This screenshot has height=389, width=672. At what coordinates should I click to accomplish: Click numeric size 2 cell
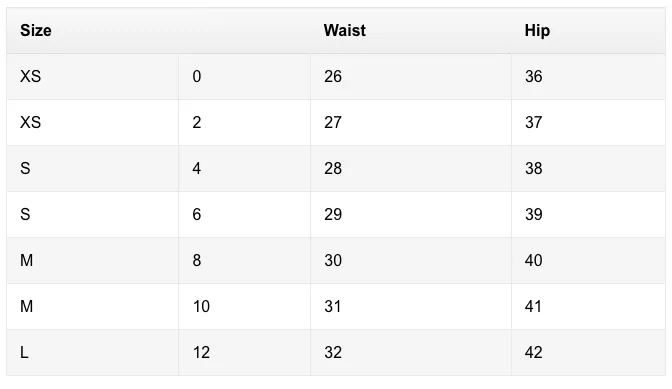click(x=244, y=123)
